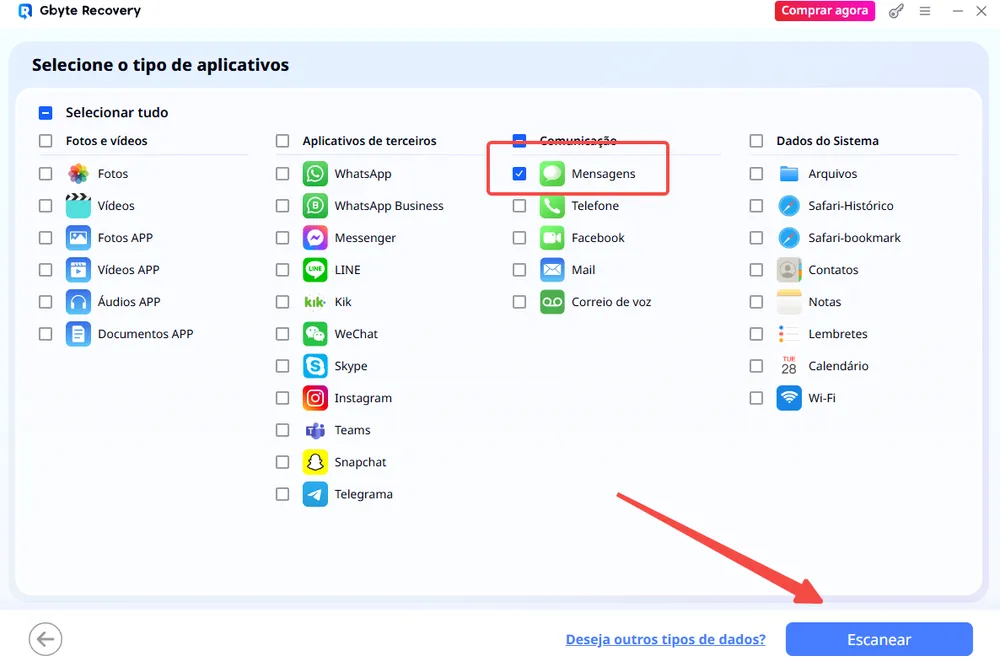Click the Safari-Histórico compass icon
This screenshot has width=1000, height=667.
point(789,206)
